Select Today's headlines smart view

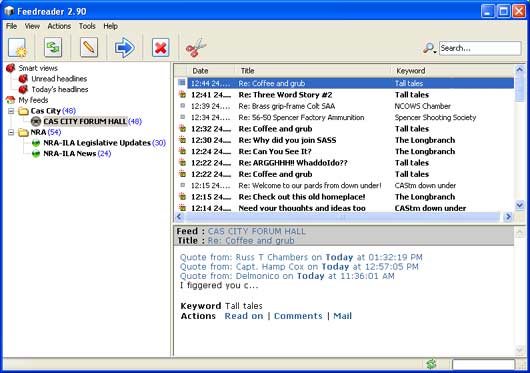coord(60,90)
